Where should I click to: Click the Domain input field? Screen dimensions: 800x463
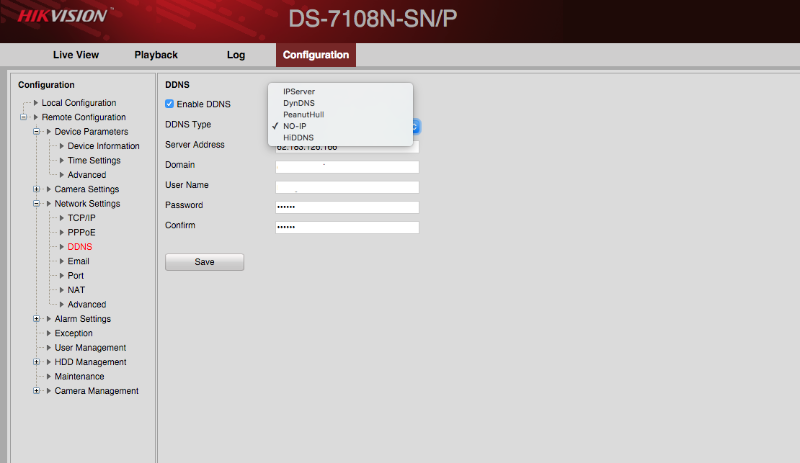[347, 167]
